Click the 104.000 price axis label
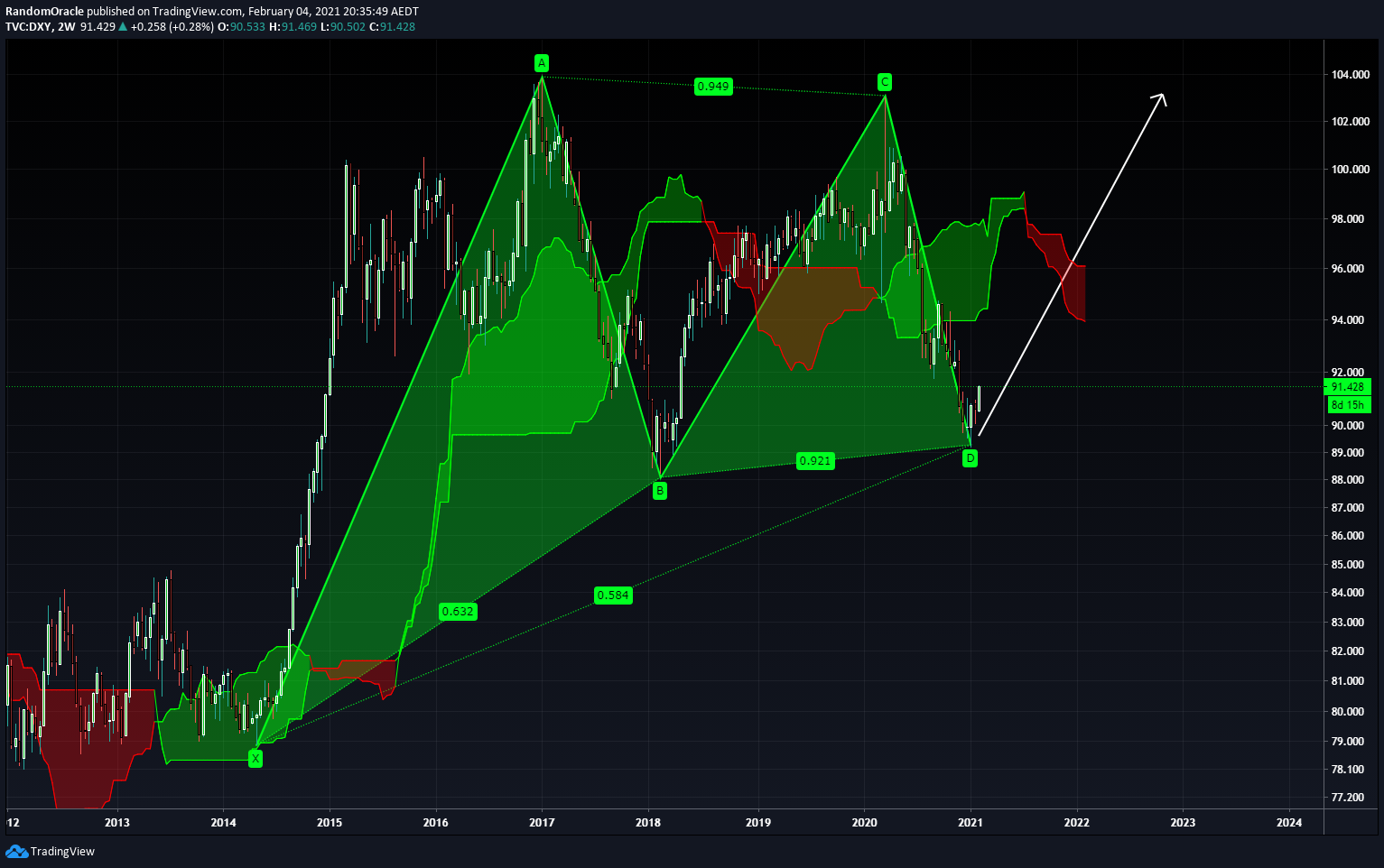The height and width of the screenshot is (868, 1384). tap(1350, 75)
